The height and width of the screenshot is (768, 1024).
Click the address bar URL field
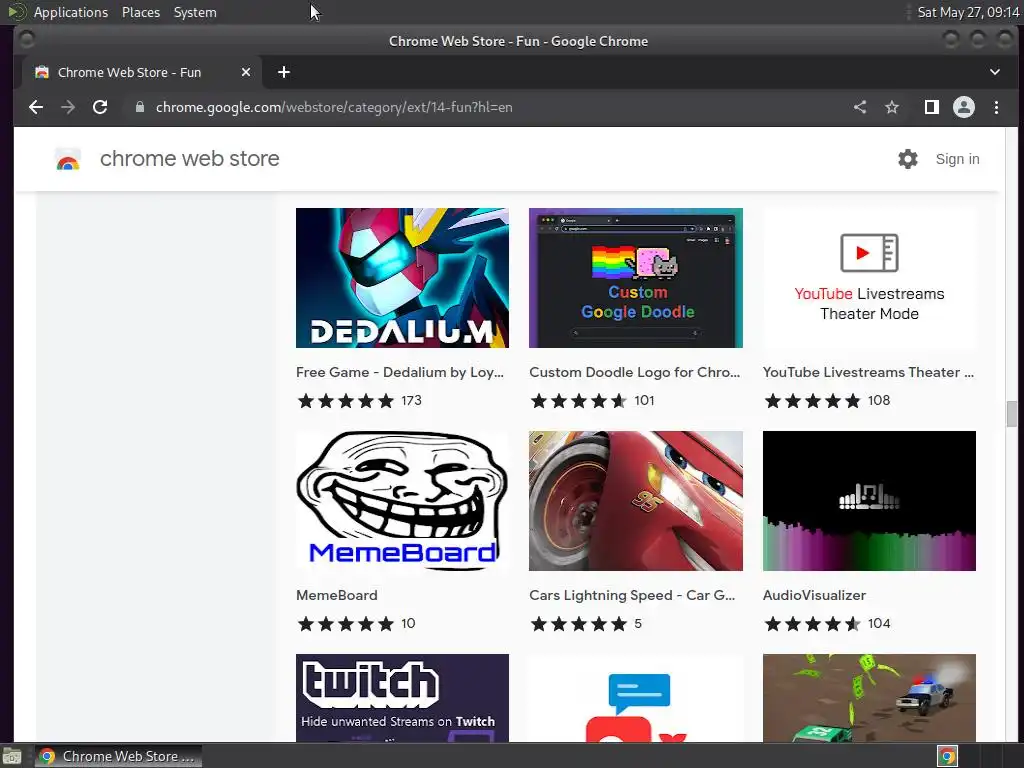click(483, 107)
